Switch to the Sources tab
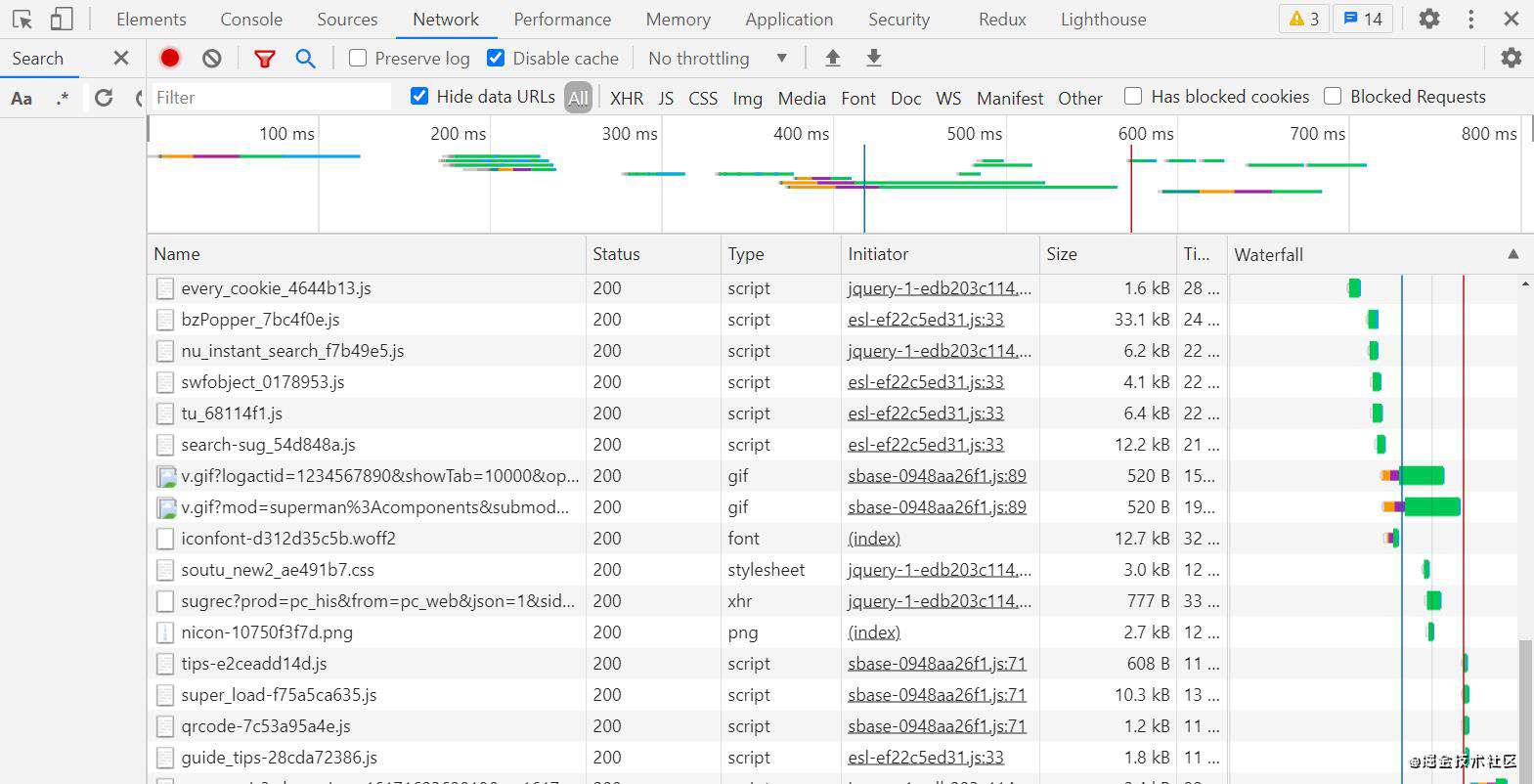 [x=347, y=20]
